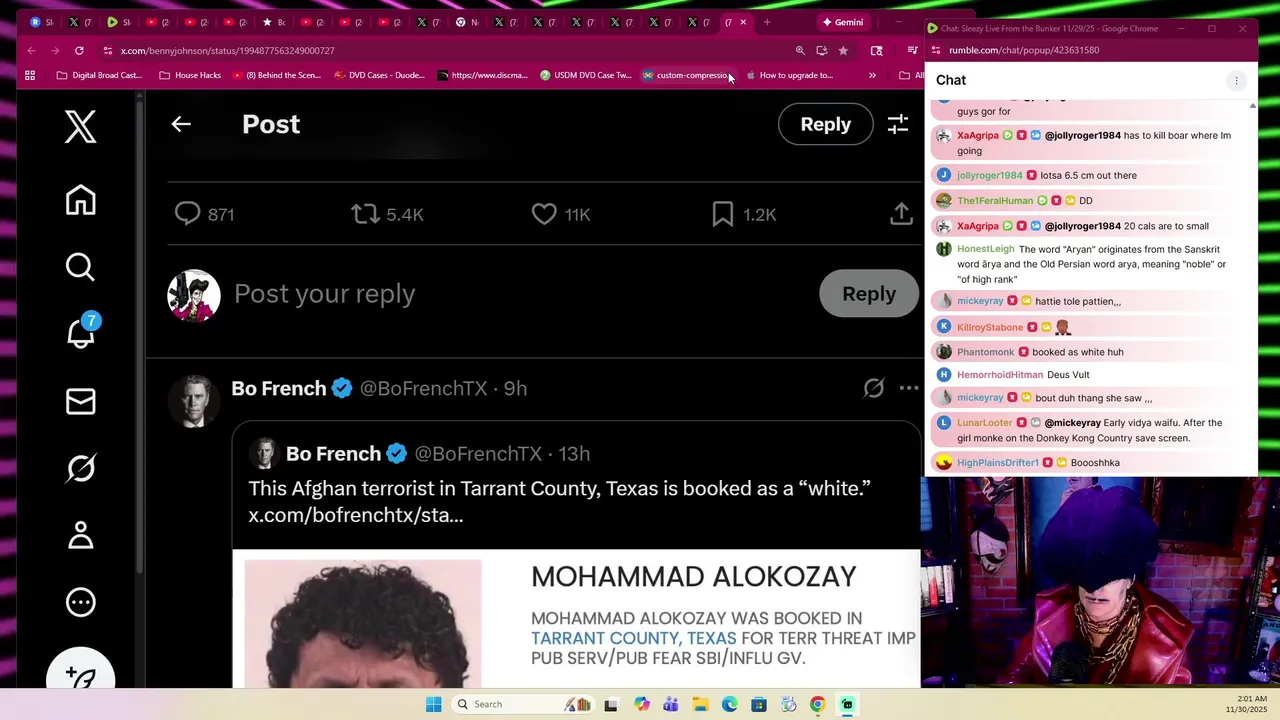Click the Chrome back navigation arrow
The image size is (1280, 720).
pos(31,50)
